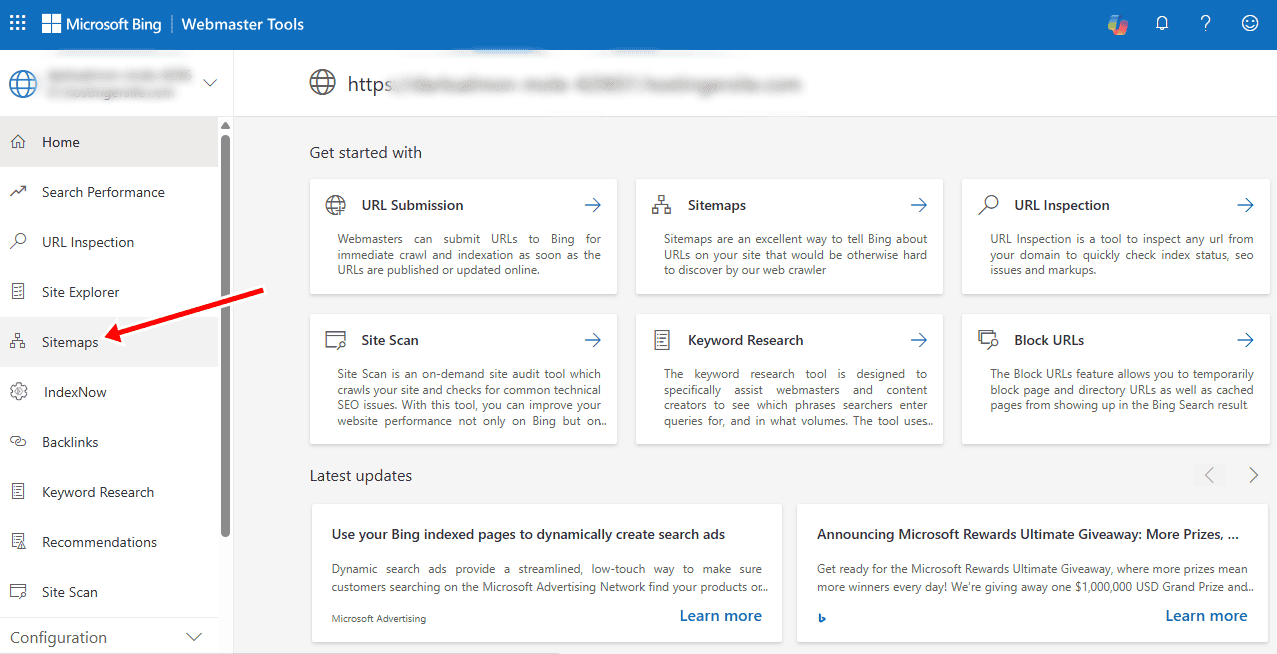Click the Microsoft Rewards Ultimate Giveaway headline

1028,535
